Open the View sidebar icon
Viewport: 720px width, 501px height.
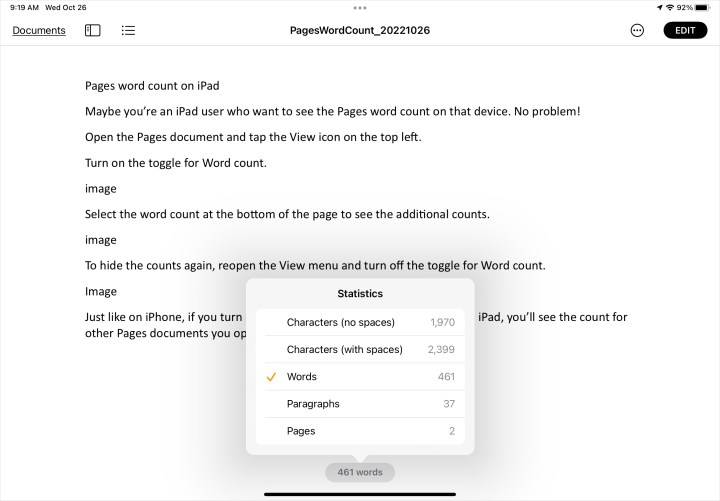(x=92, y=30)
